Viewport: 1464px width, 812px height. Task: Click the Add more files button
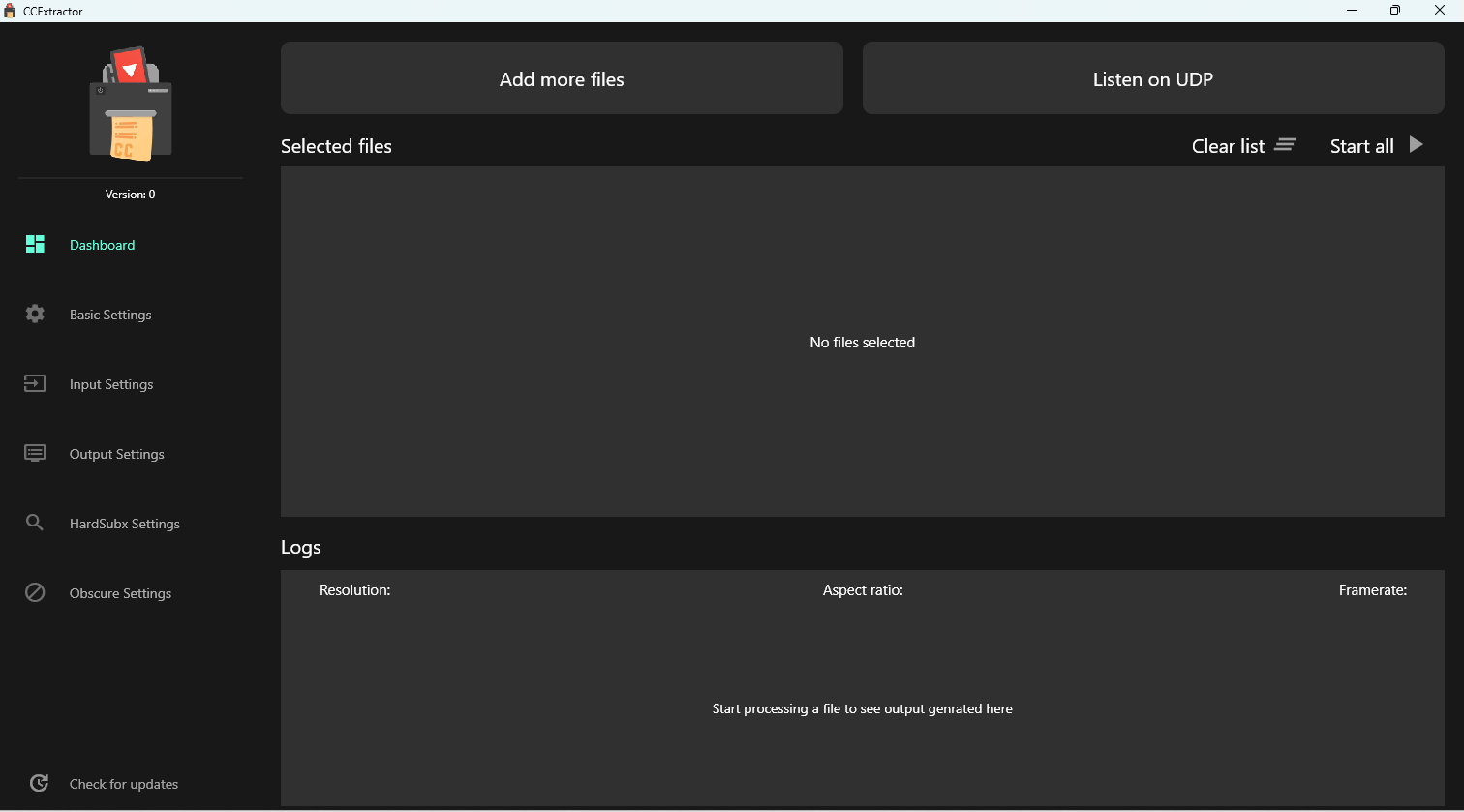pos(562,78)
